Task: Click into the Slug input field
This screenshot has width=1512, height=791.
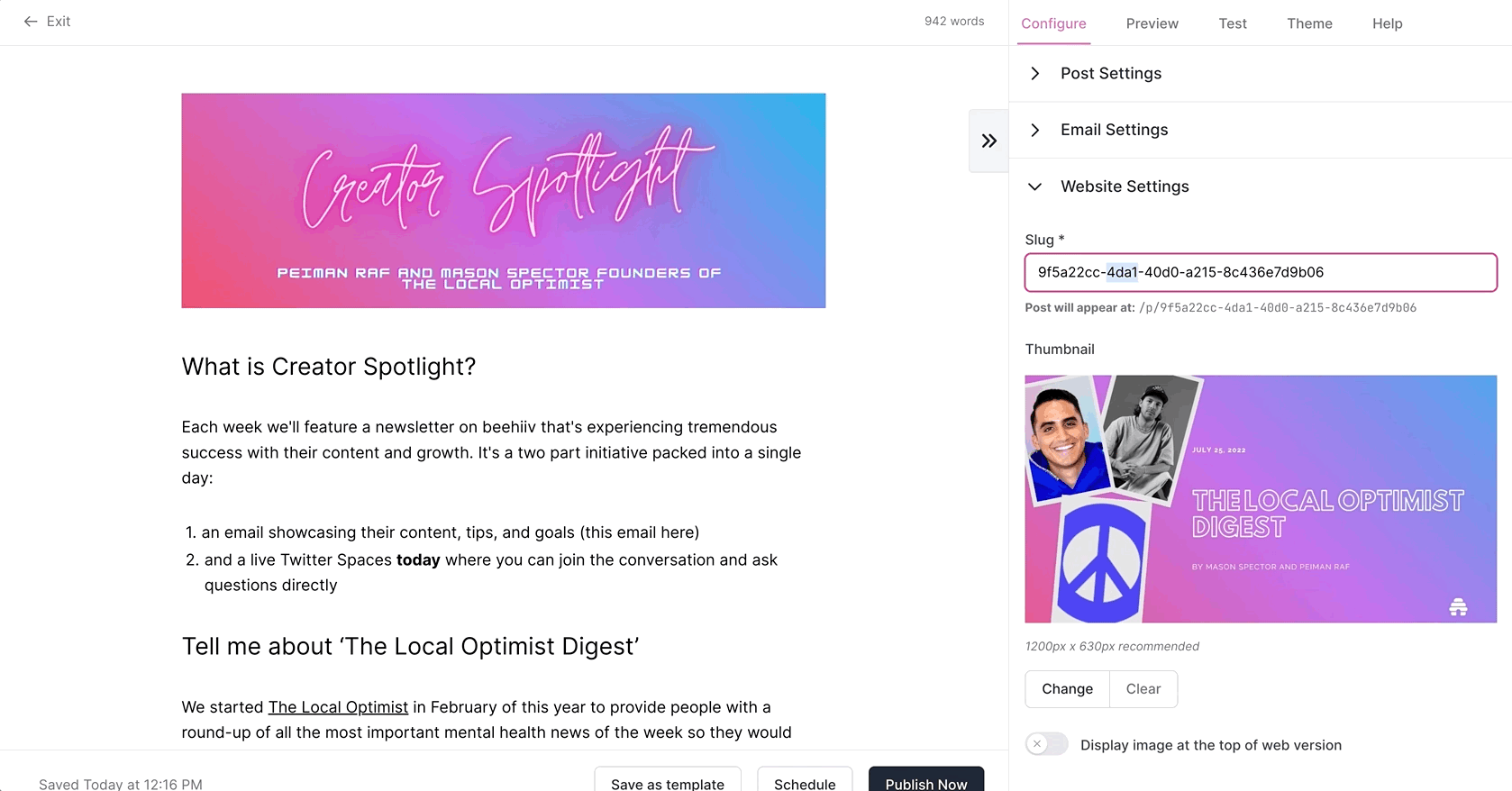Action: coord(1261,272)
